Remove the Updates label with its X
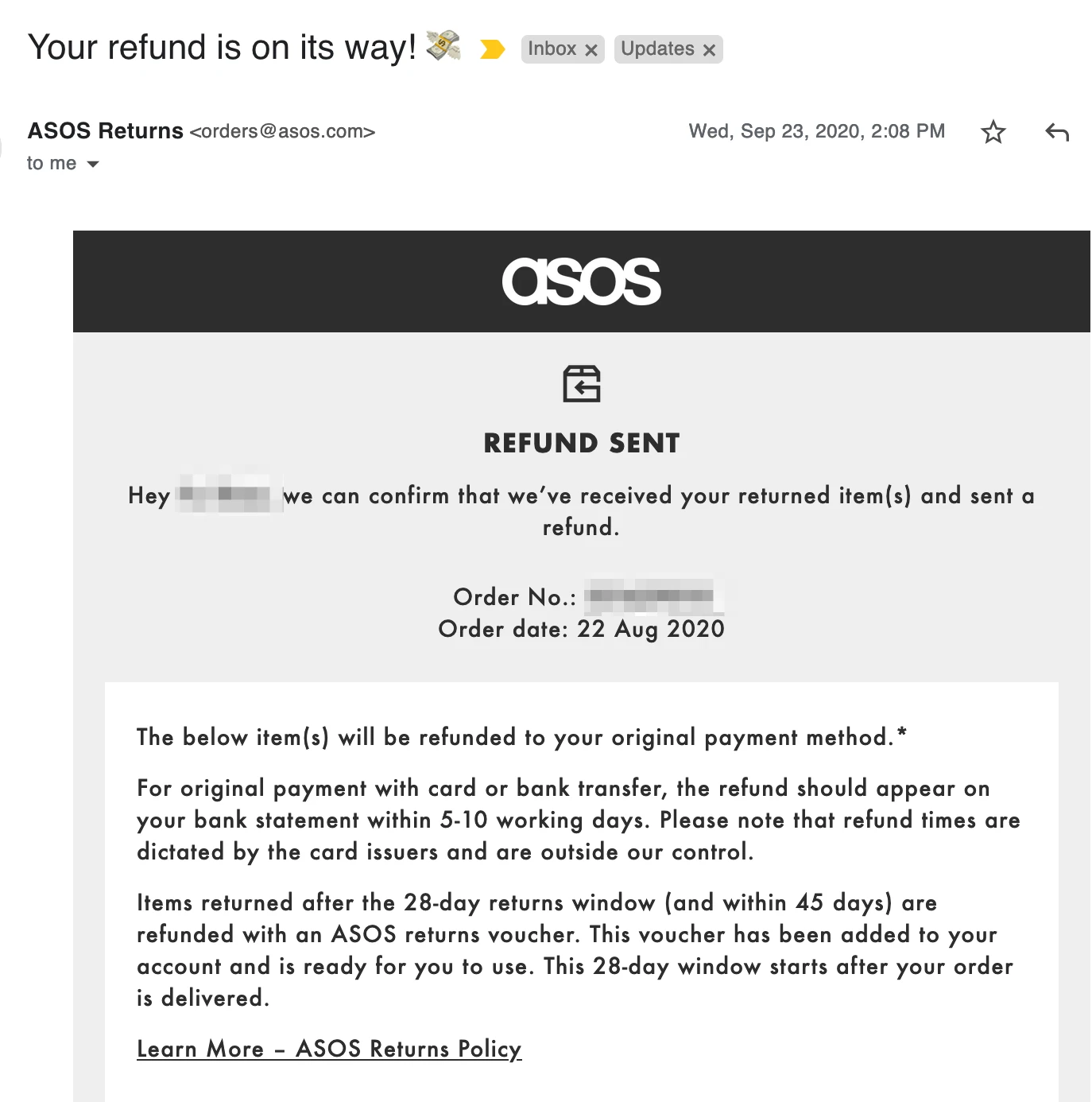Viewport: 1092px width, 1102px height. pyautogui.click(x=710, y=50)
